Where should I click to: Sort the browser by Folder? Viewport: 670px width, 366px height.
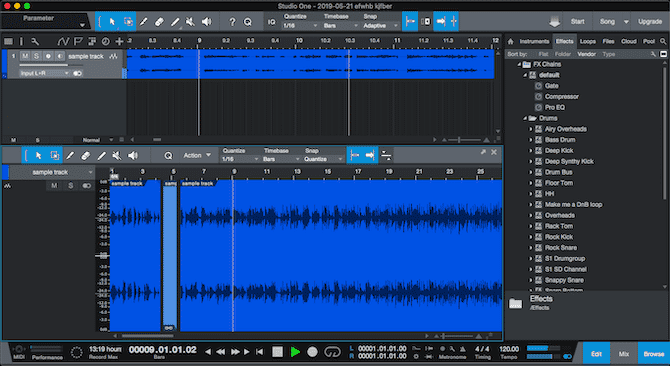[562, 54]
